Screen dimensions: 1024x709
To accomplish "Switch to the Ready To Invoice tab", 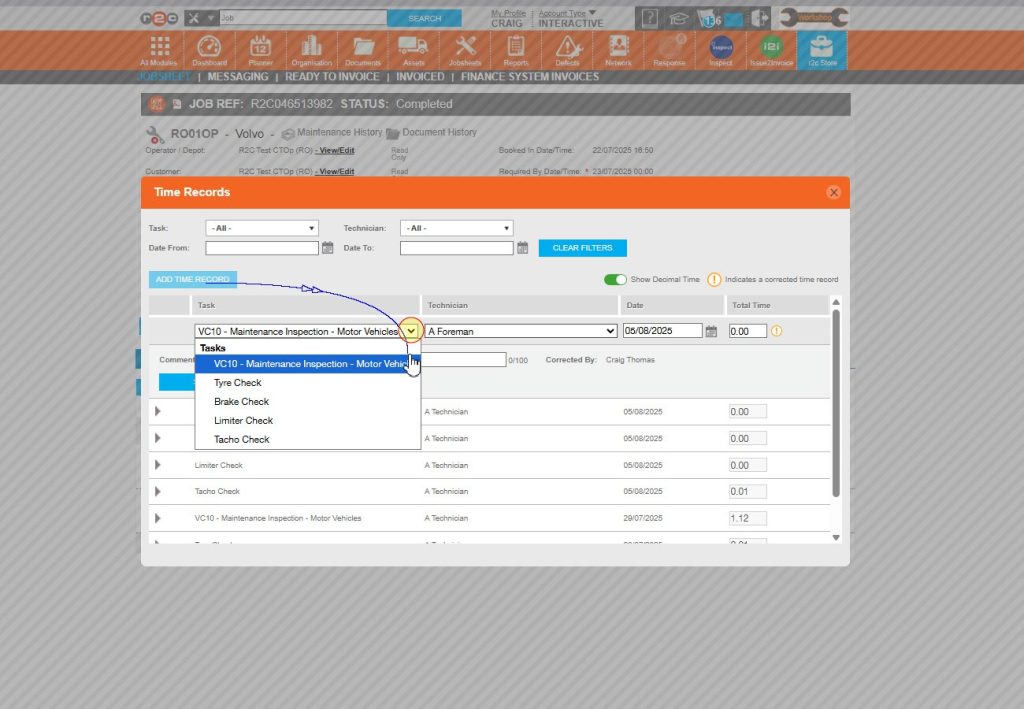I will tap(332, 77).
